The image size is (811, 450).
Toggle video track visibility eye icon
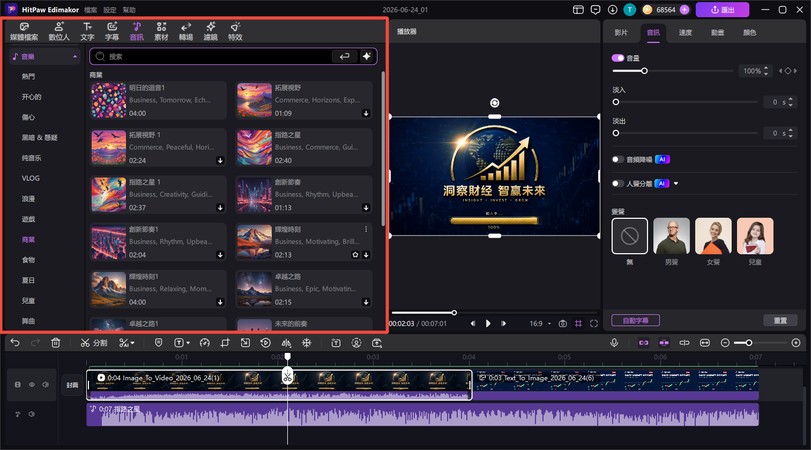tap(32, 385)
